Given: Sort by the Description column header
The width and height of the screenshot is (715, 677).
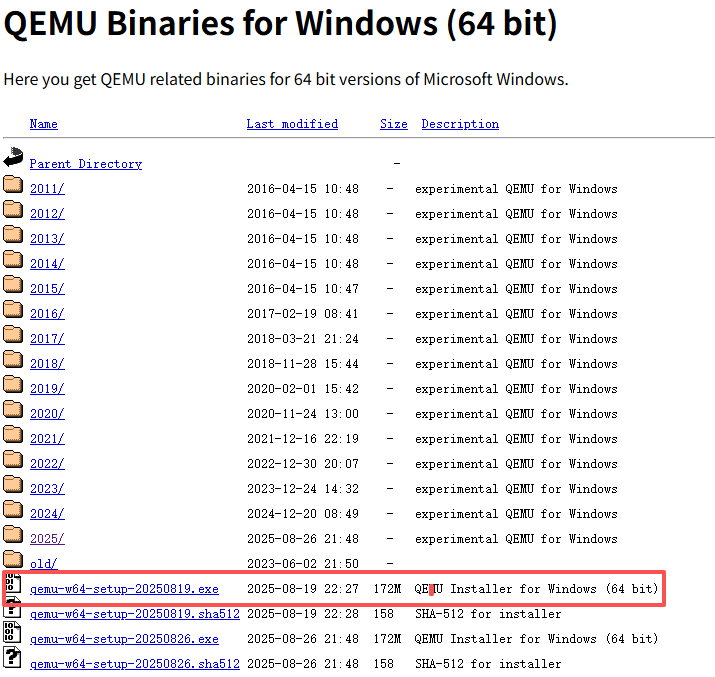Looking at the screenshot, I should tap(460, 124).
